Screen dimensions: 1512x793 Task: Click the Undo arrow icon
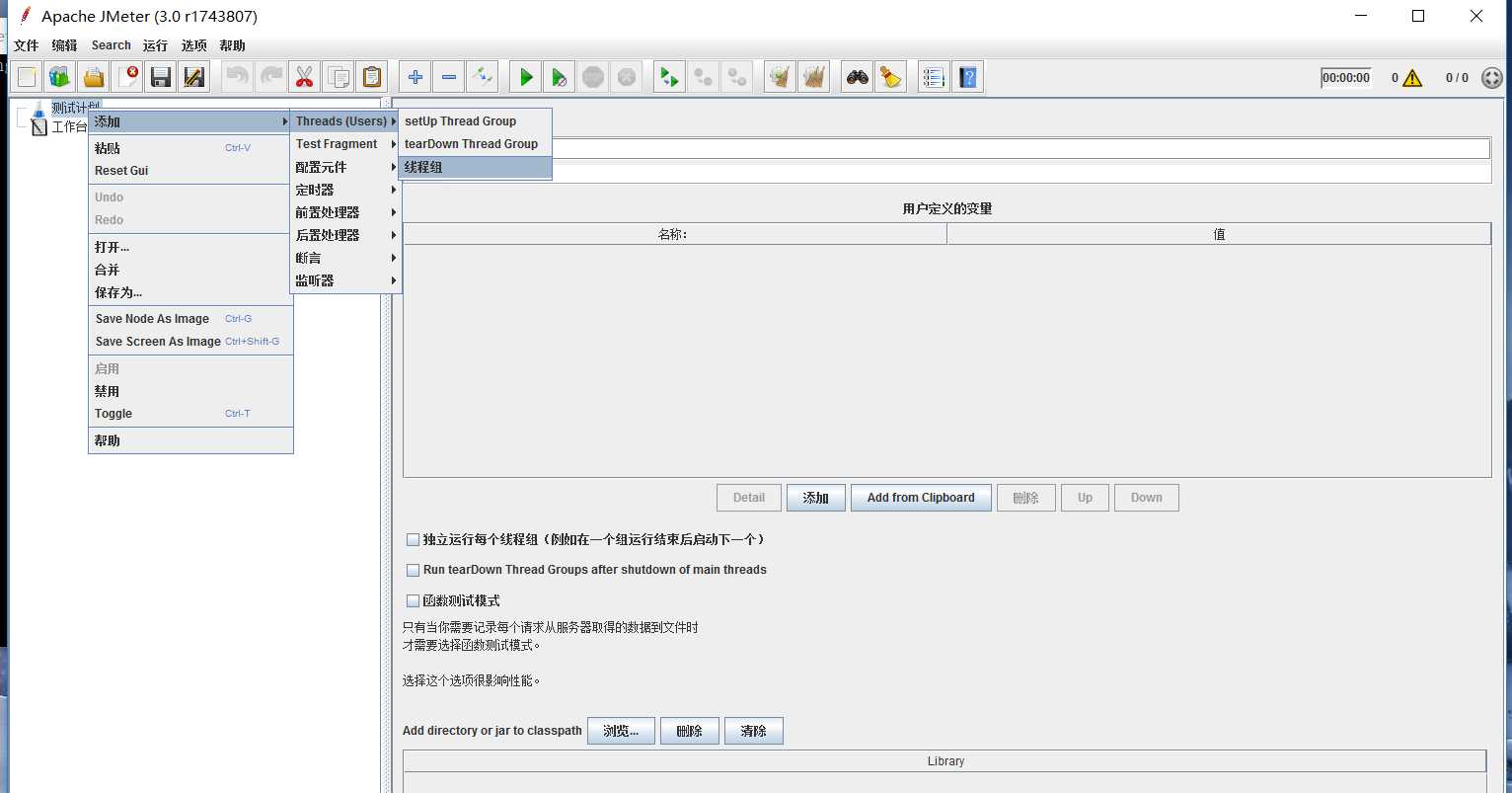point(237,77)
